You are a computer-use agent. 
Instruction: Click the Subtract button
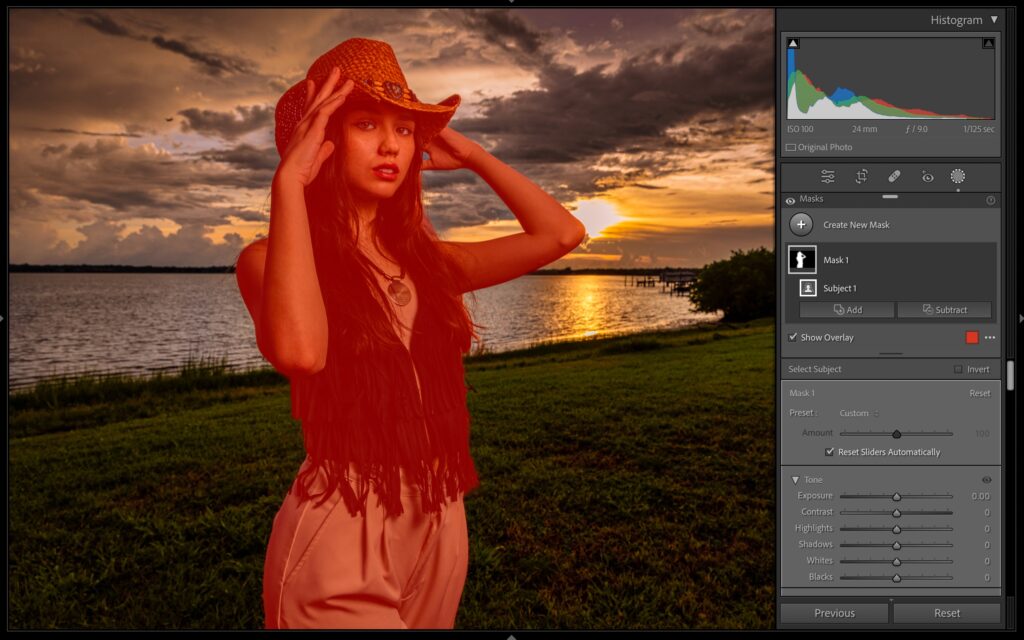tap(944, 310)
